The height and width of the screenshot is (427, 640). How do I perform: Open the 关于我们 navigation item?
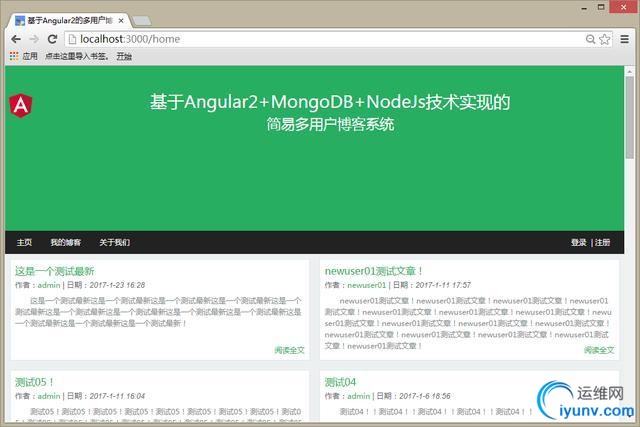pyautogui.click(x=115, y=242)
